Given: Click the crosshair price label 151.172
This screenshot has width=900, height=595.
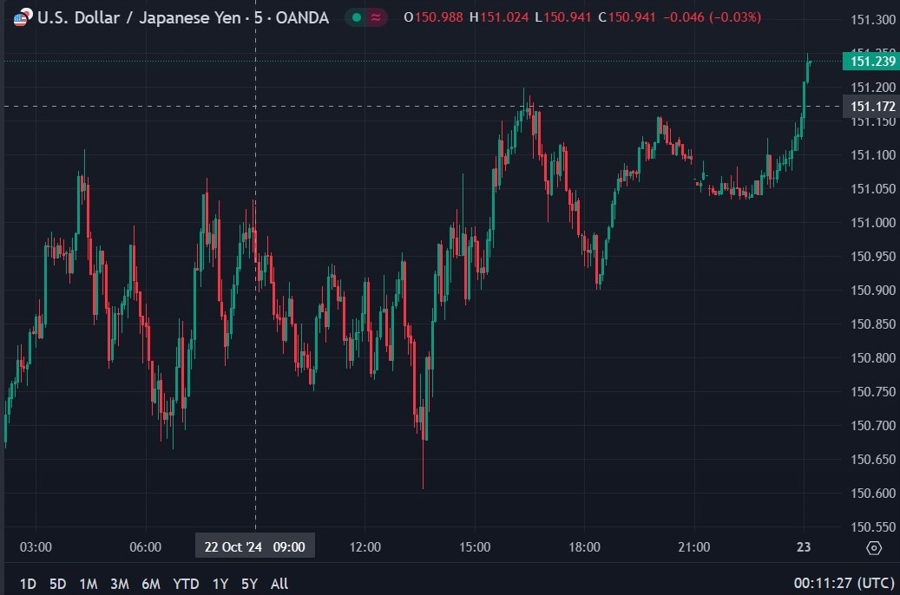Looking at the screenshot, I should click(871, 106).
